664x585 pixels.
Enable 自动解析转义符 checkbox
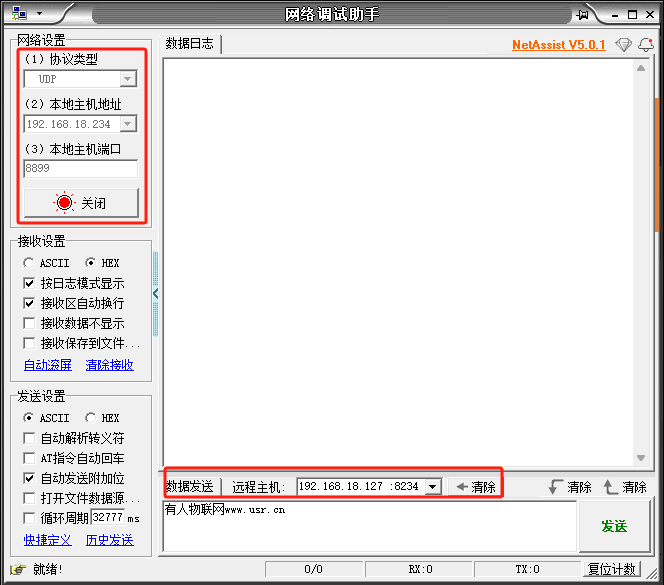click(x=29, y=438)
